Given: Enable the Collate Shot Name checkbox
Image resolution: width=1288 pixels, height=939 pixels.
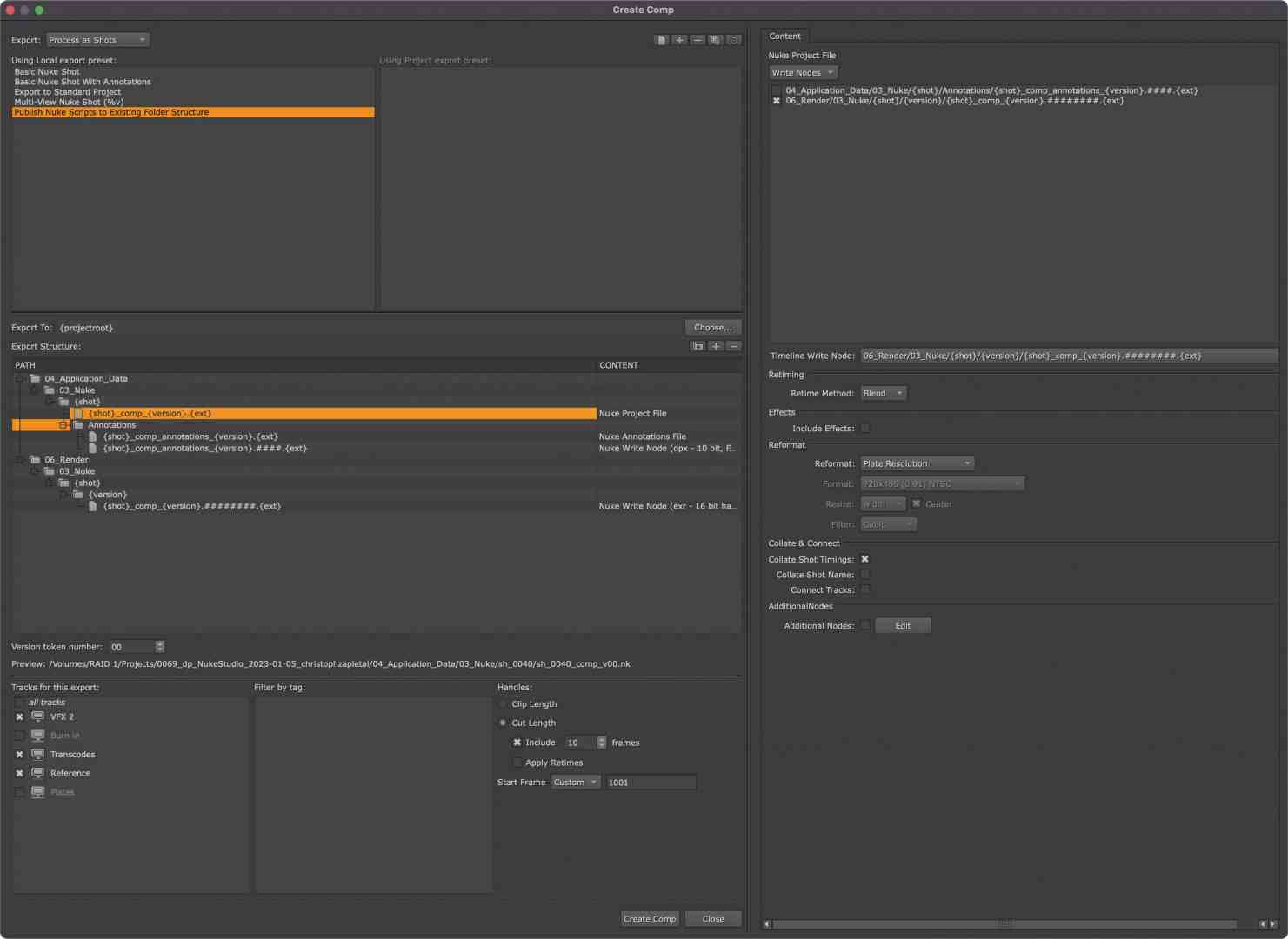Looking at the screenshot, I should pos(865,575).
